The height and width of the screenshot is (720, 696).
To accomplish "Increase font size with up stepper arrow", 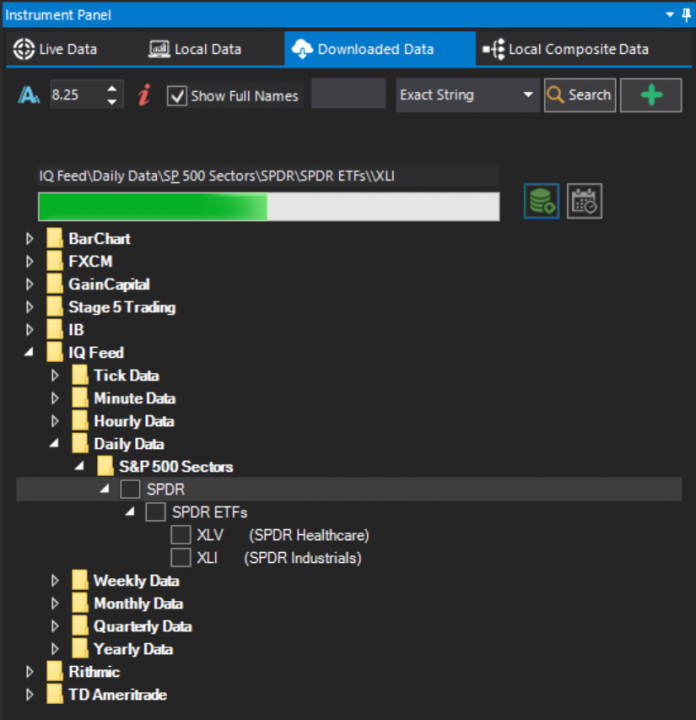I will pyautogui.click(x=112, y=88).
